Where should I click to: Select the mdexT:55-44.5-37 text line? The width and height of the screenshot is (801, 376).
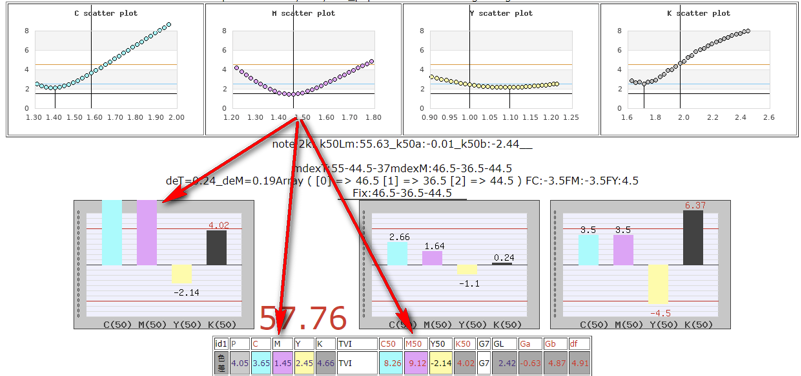click(x=402, y=168)
